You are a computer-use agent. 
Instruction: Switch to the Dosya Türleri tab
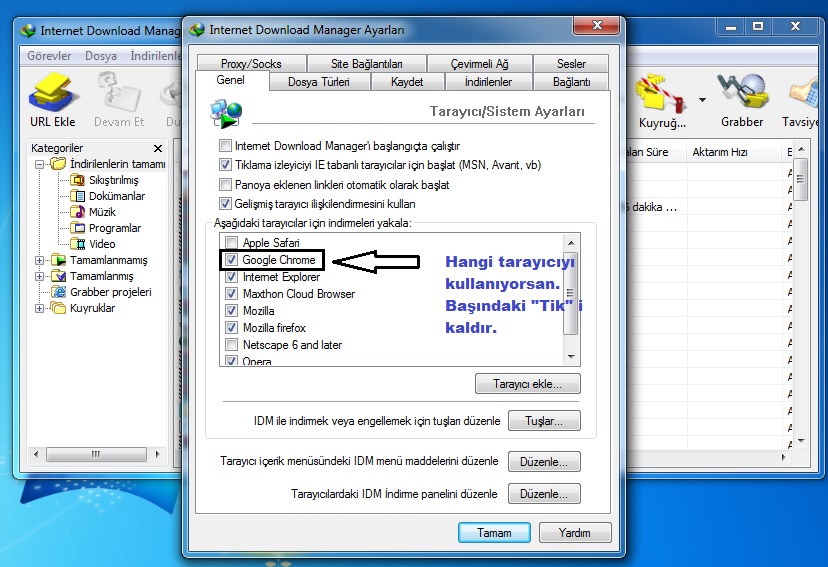[319, 82]
